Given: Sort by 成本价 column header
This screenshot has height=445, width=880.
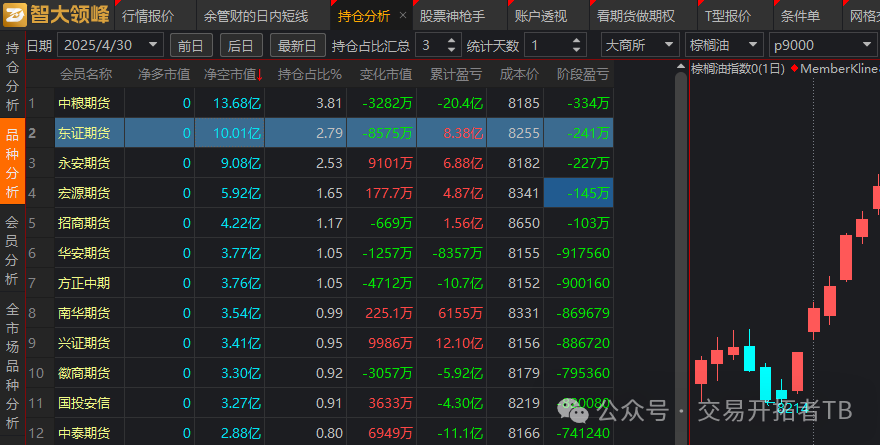Looking at the screenshot, I should (519, 74).
